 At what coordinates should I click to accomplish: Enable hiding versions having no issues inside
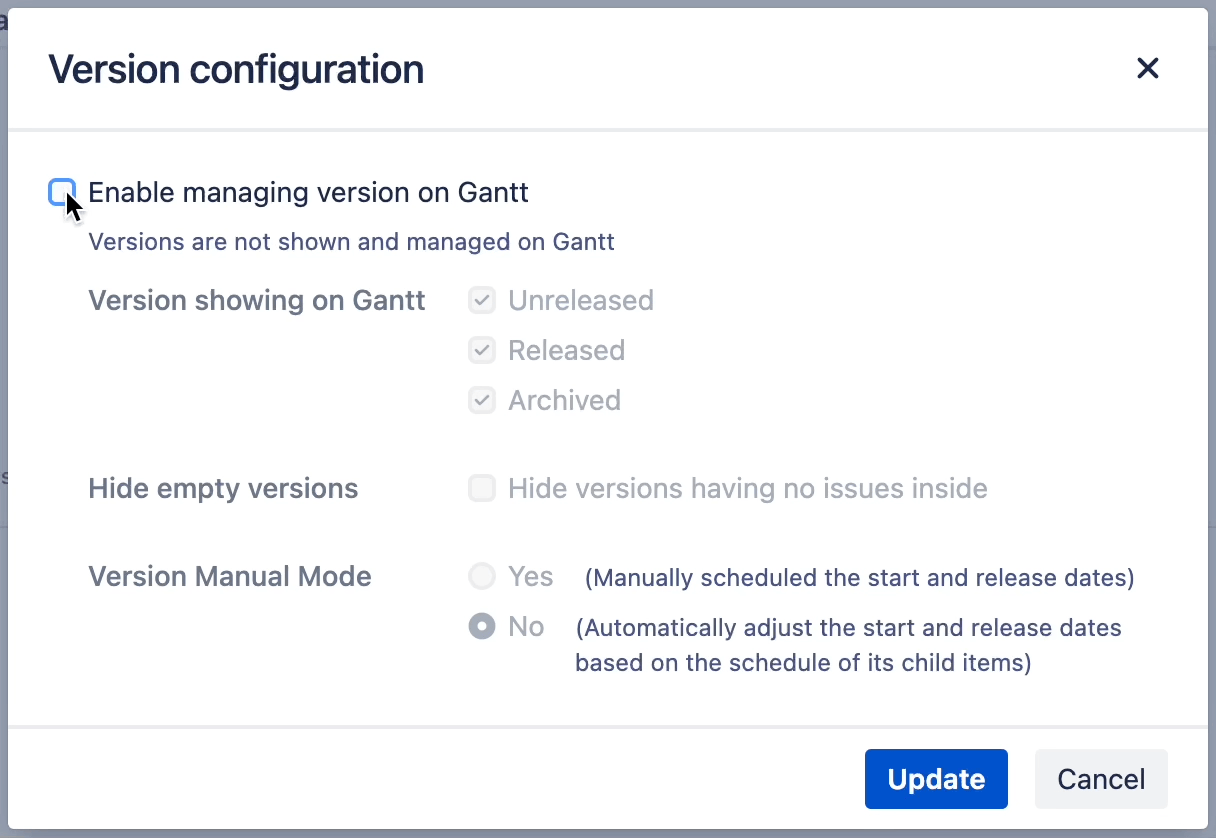482,488
